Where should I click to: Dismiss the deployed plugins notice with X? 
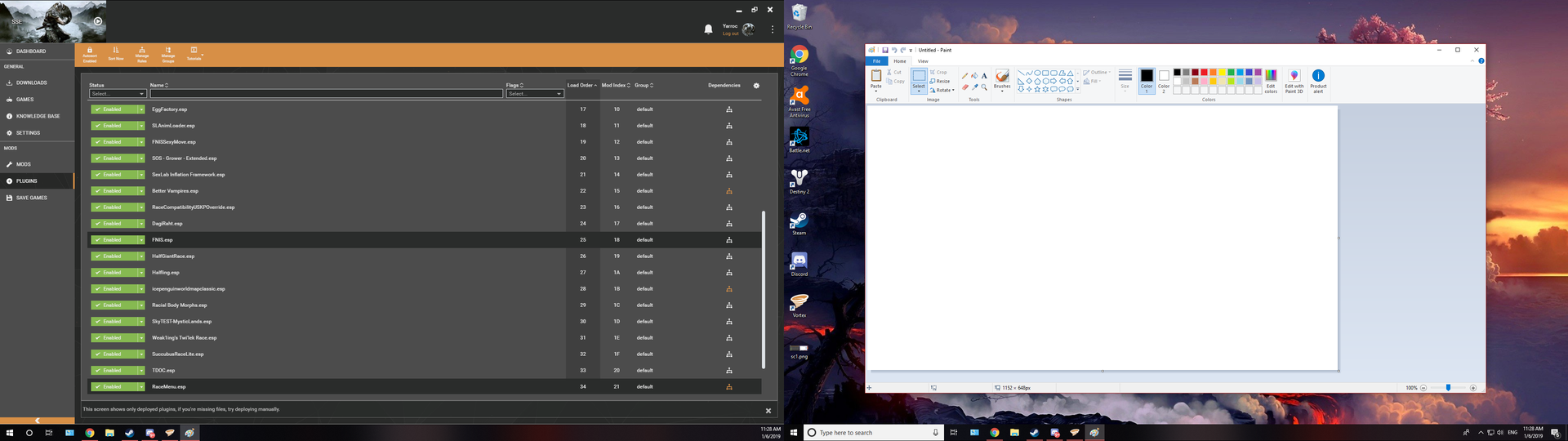coord(768,411)
